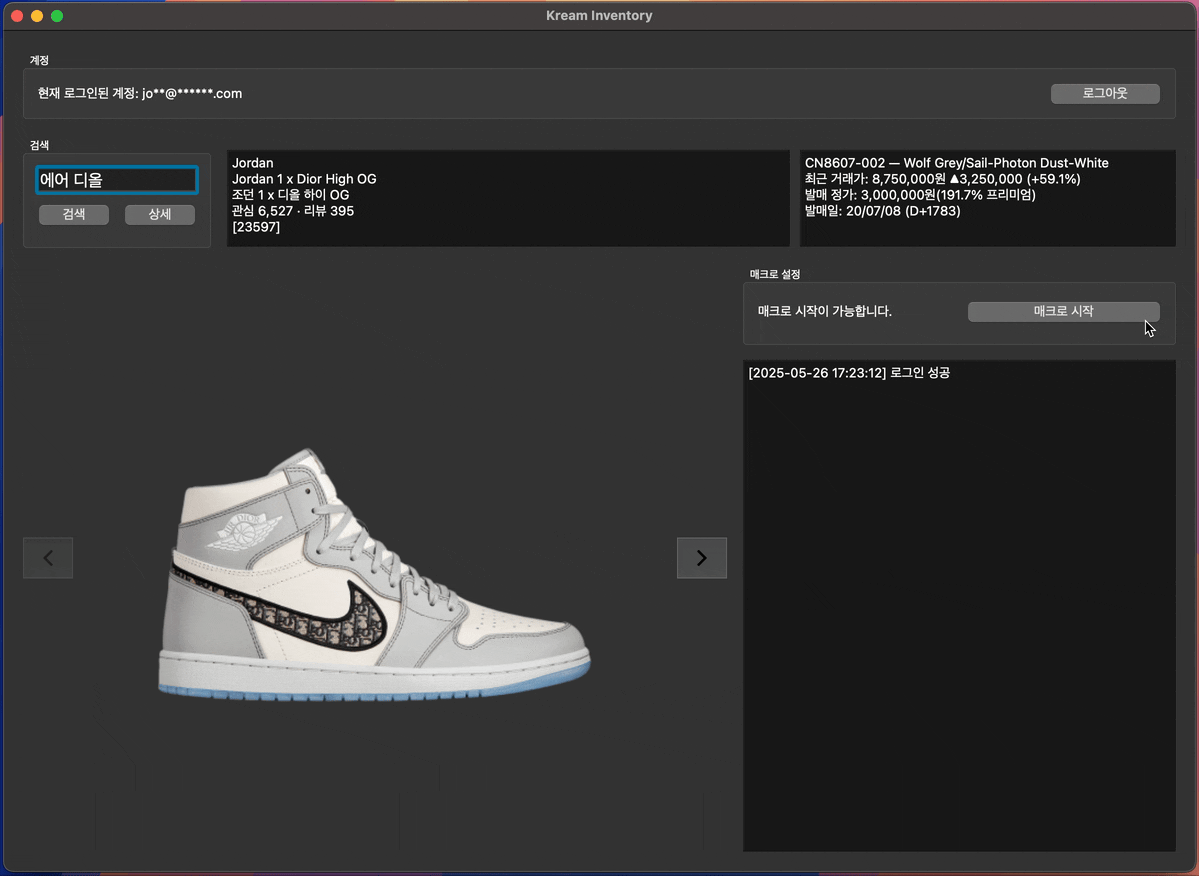Viewport: 1199px width, 876px height.
Task: Click the logged-in account email text
Action: coord(140,93)
